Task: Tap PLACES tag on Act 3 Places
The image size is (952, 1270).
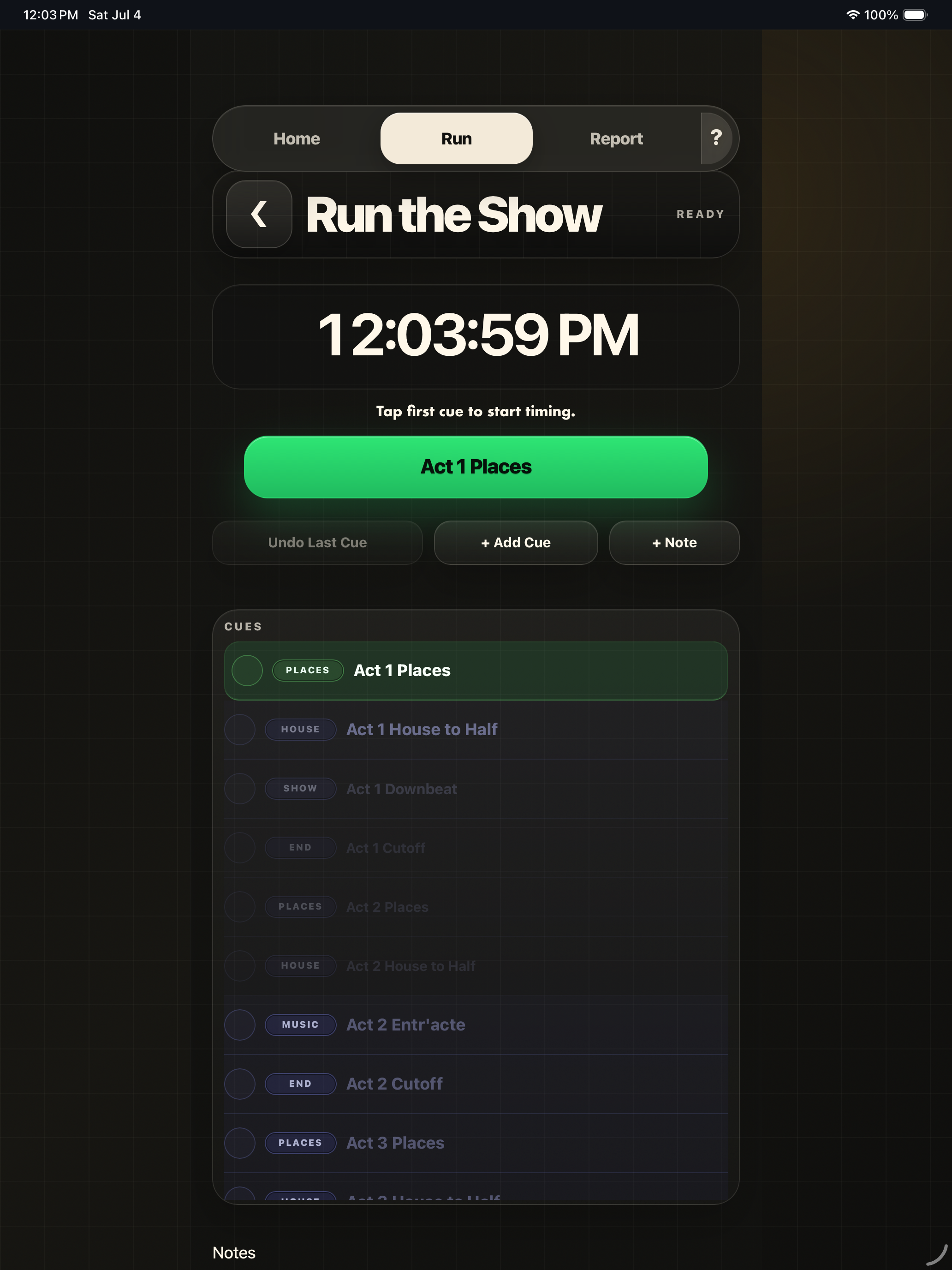Action: coord(300,1143)
